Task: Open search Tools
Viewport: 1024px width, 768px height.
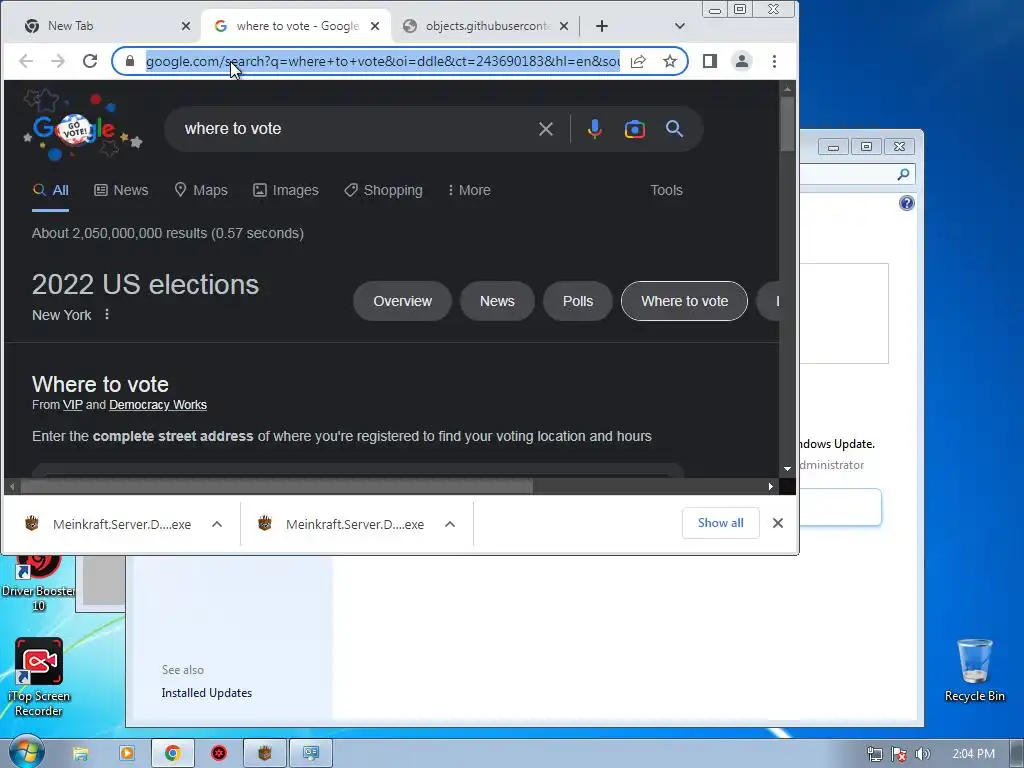Action: [666, 190]
